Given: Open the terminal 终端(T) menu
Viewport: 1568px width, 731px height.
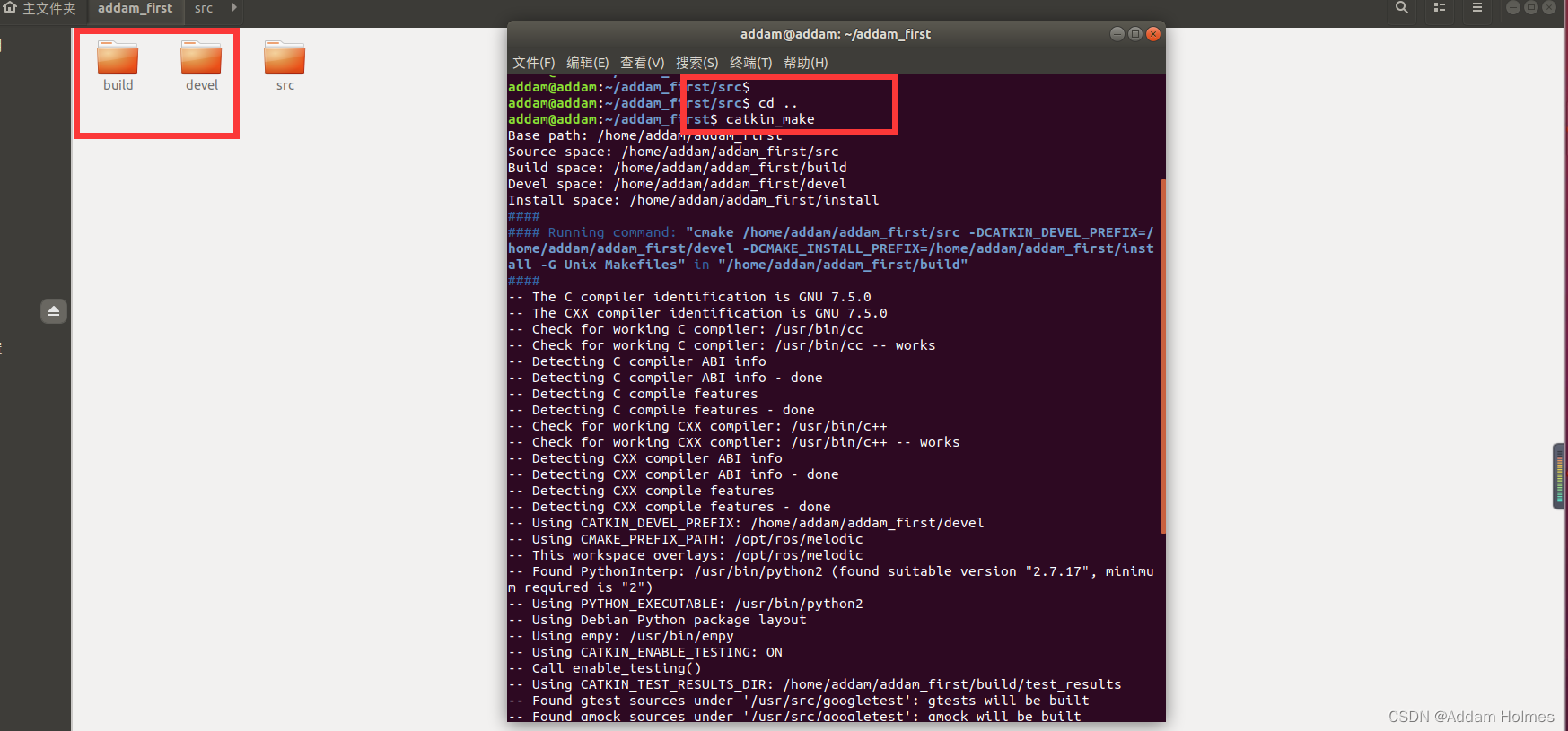Looking at the screenshot, I should click(750, 63).
